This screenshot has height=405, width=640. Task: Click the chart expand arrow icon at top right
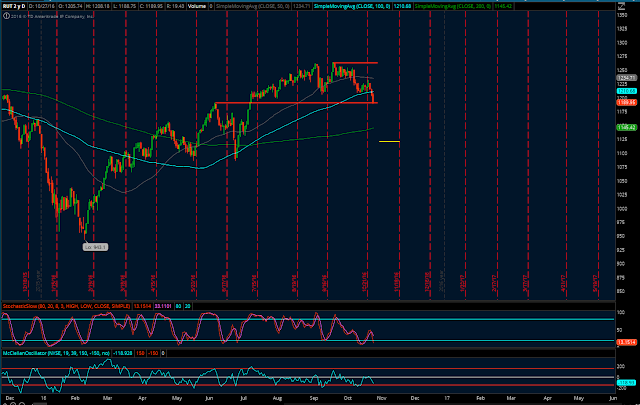click(621, 6)
